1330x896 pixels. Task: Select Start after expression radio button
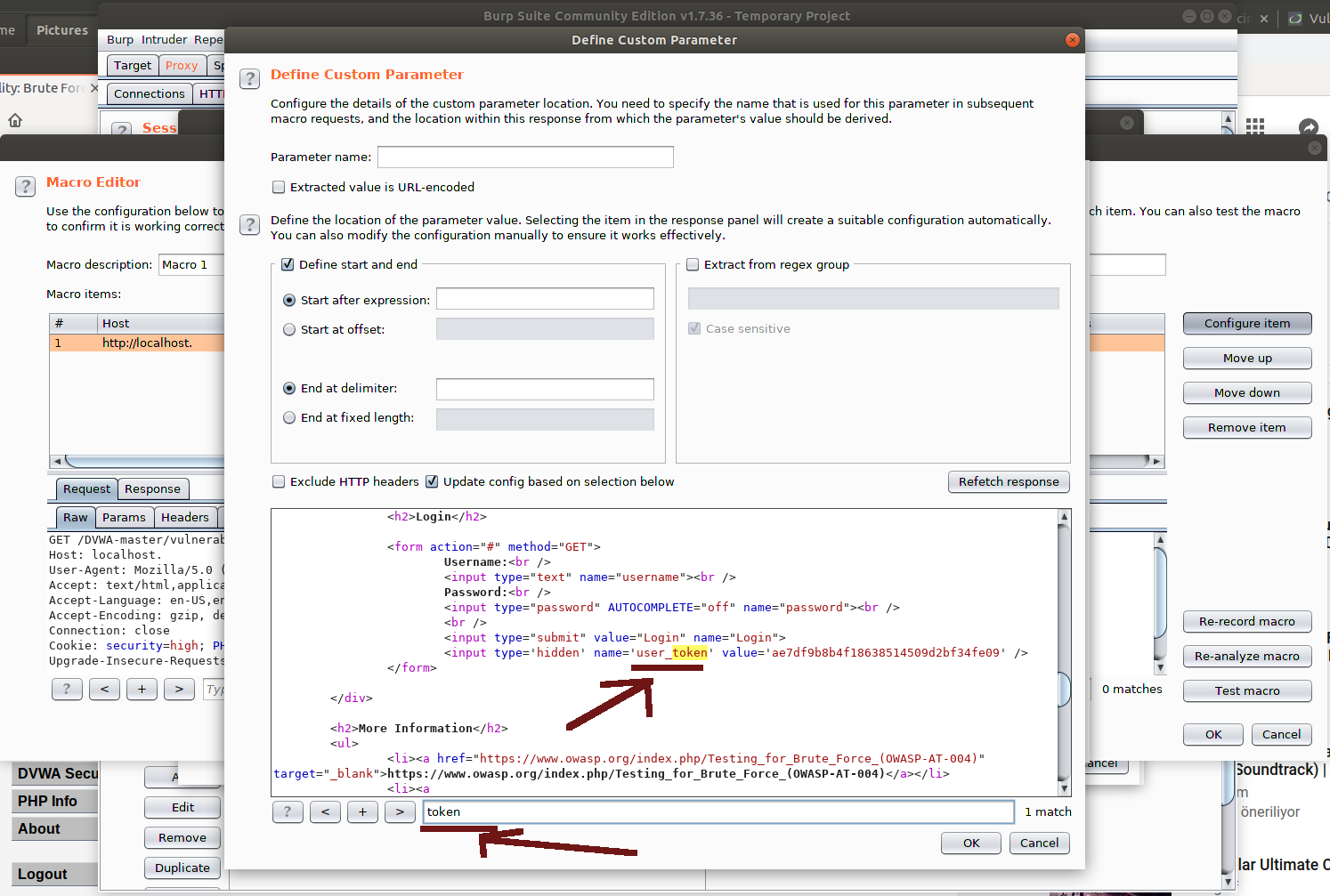click(x=289, y=301)
